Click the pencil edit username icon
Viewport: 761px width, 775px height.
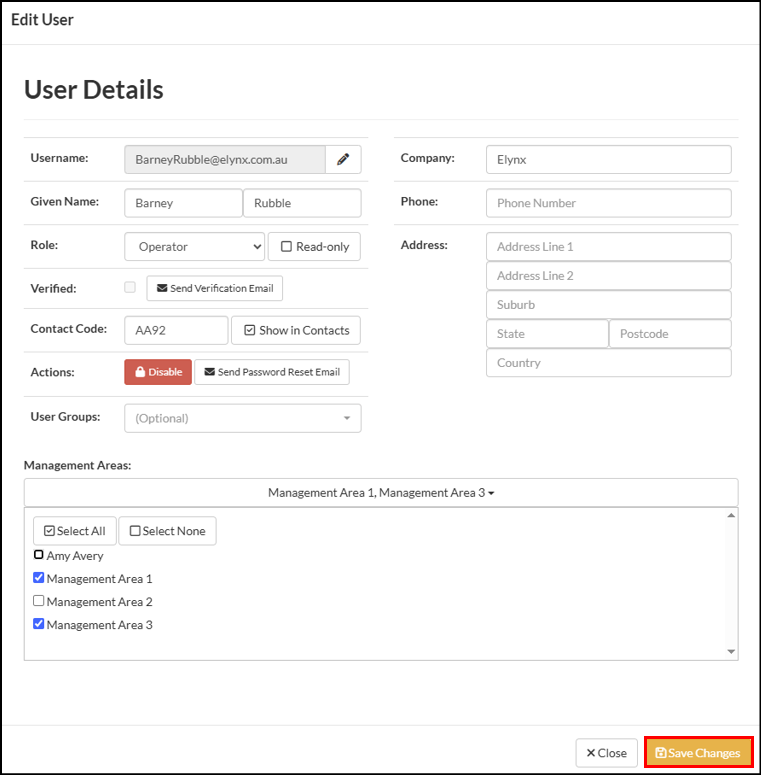click(343, 159)
